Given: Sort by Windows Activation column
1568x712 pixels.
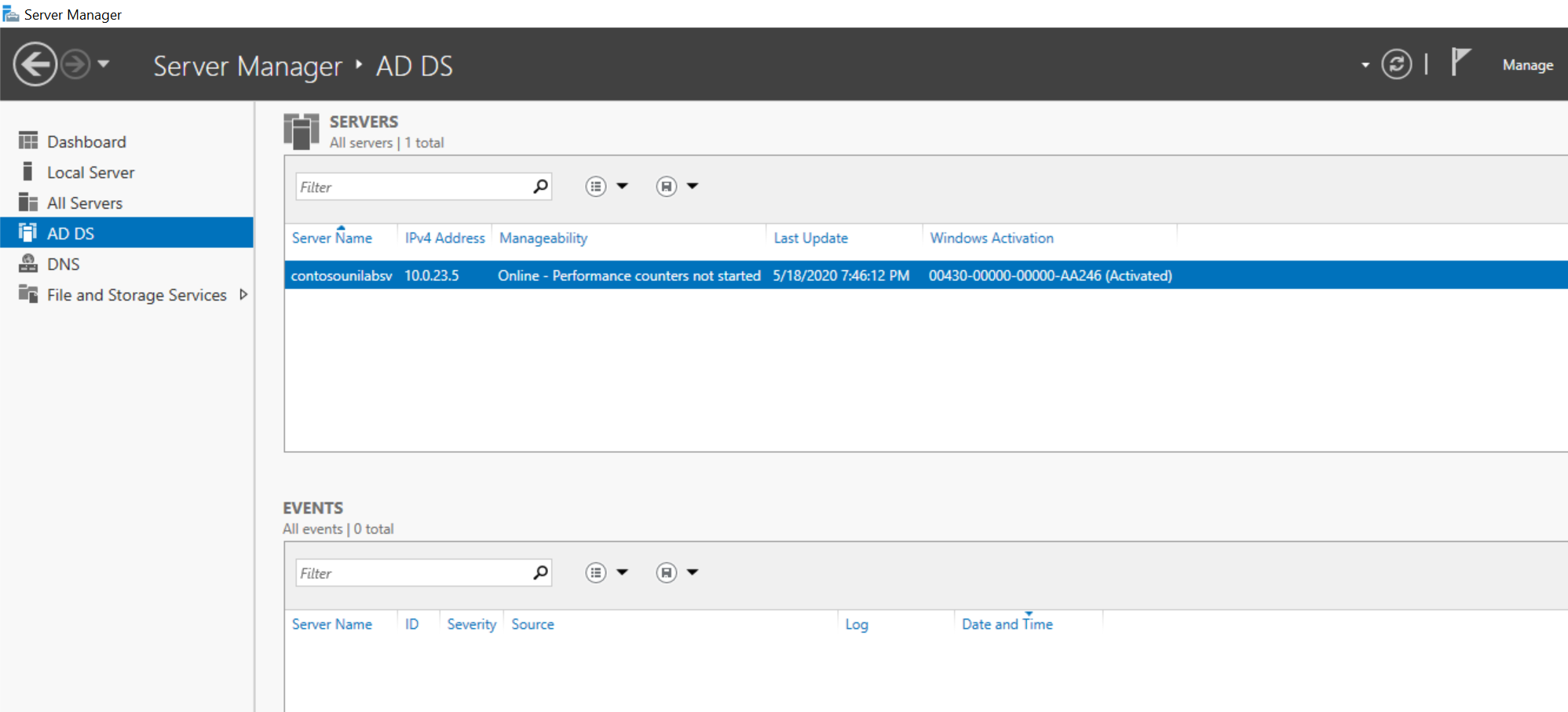Looking at the screenshot, I should coord(992,238).
